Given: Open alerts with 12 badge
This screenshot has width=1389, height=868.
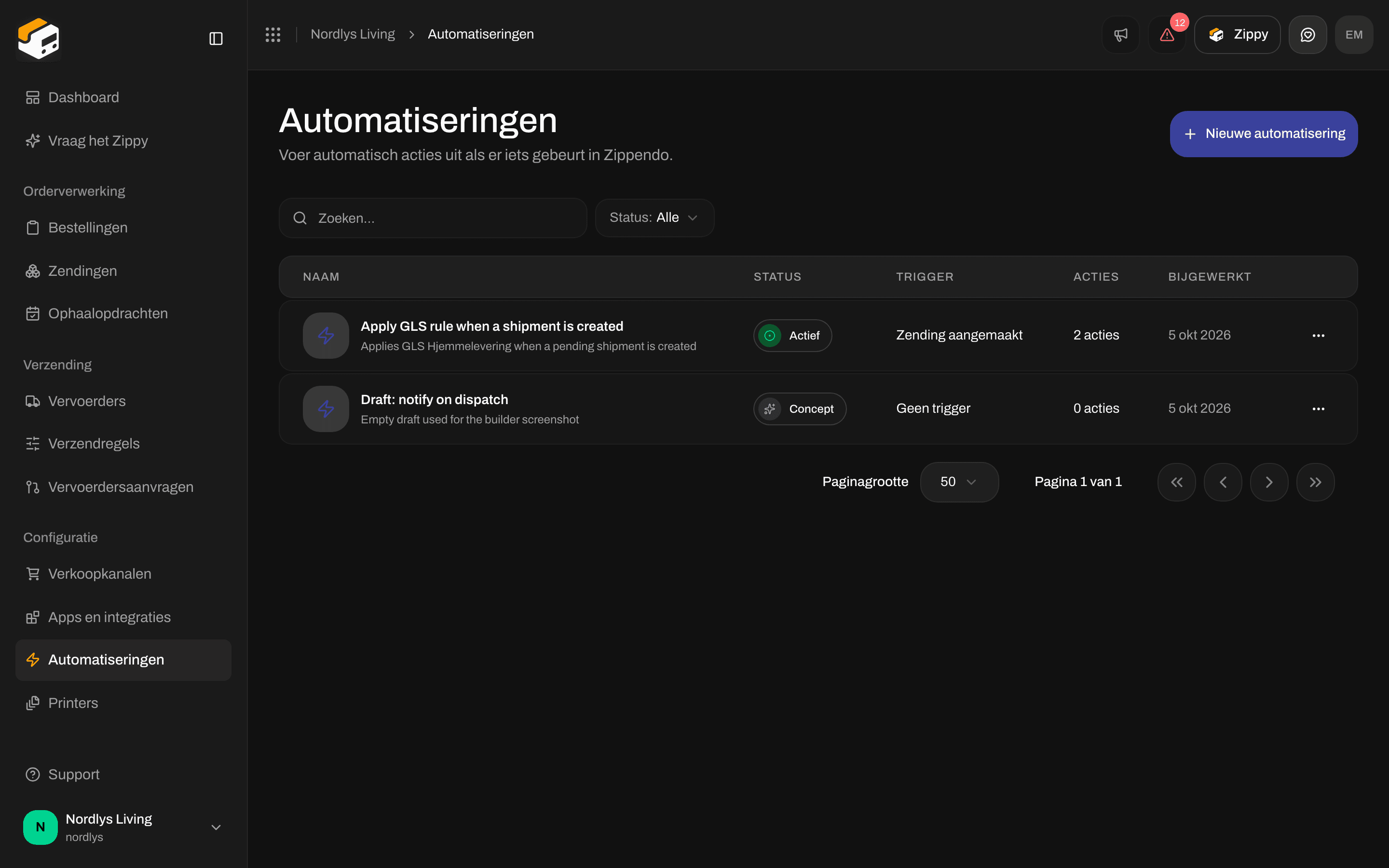Looking at the screenshot, I should tap(1167, 34).
